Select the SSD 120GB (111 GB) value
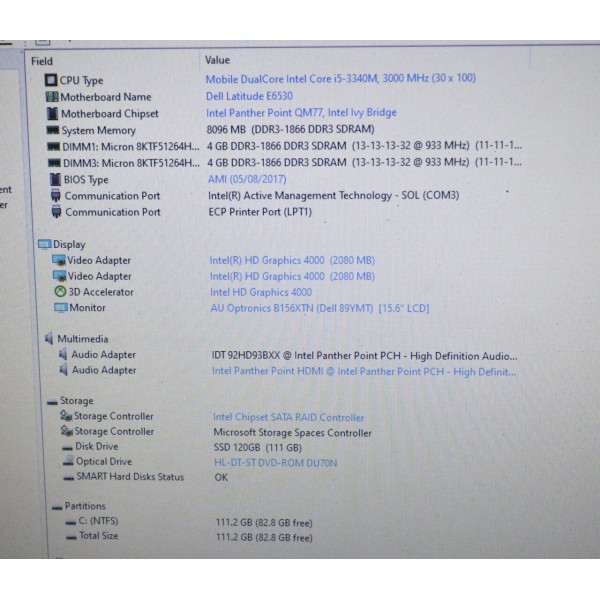Viewport: 600px width, 600px height. point(258,448)
